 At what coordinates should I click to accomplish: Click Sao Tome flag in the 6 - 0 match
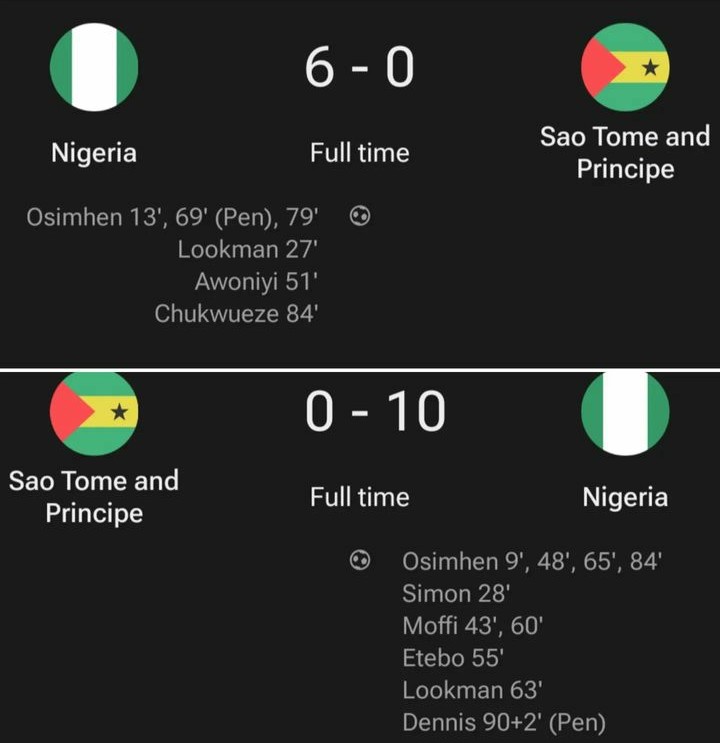pyautogui.click(x=625, y=67)
